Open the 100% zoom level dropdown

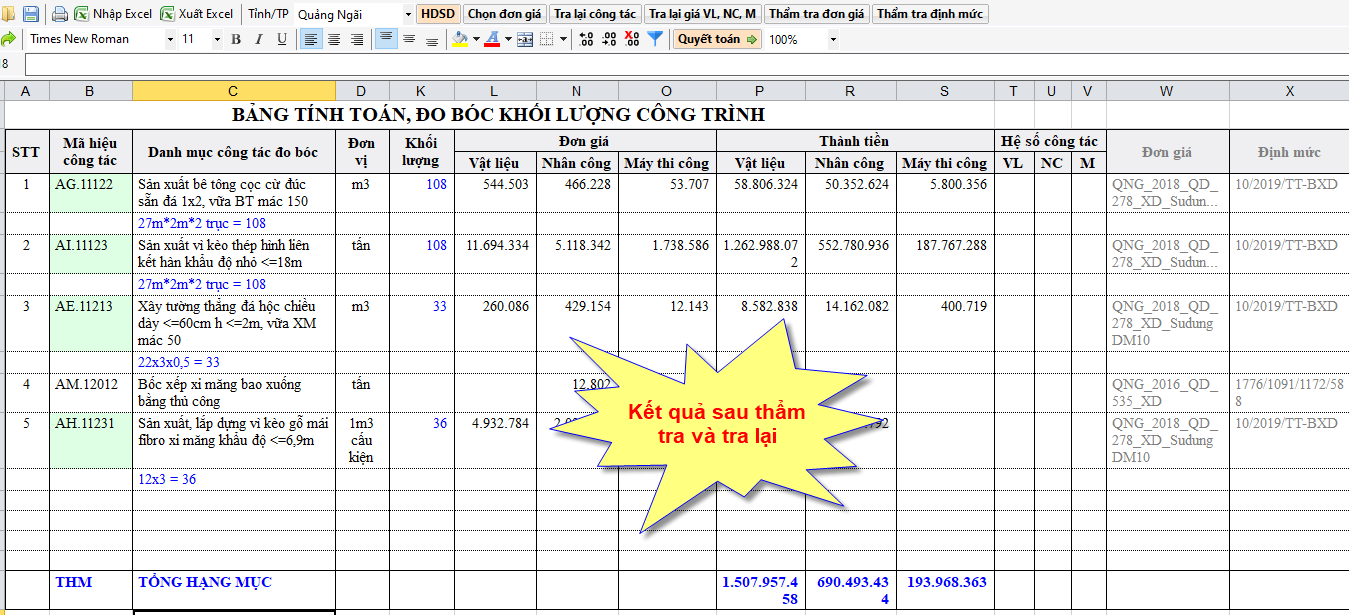800,38
